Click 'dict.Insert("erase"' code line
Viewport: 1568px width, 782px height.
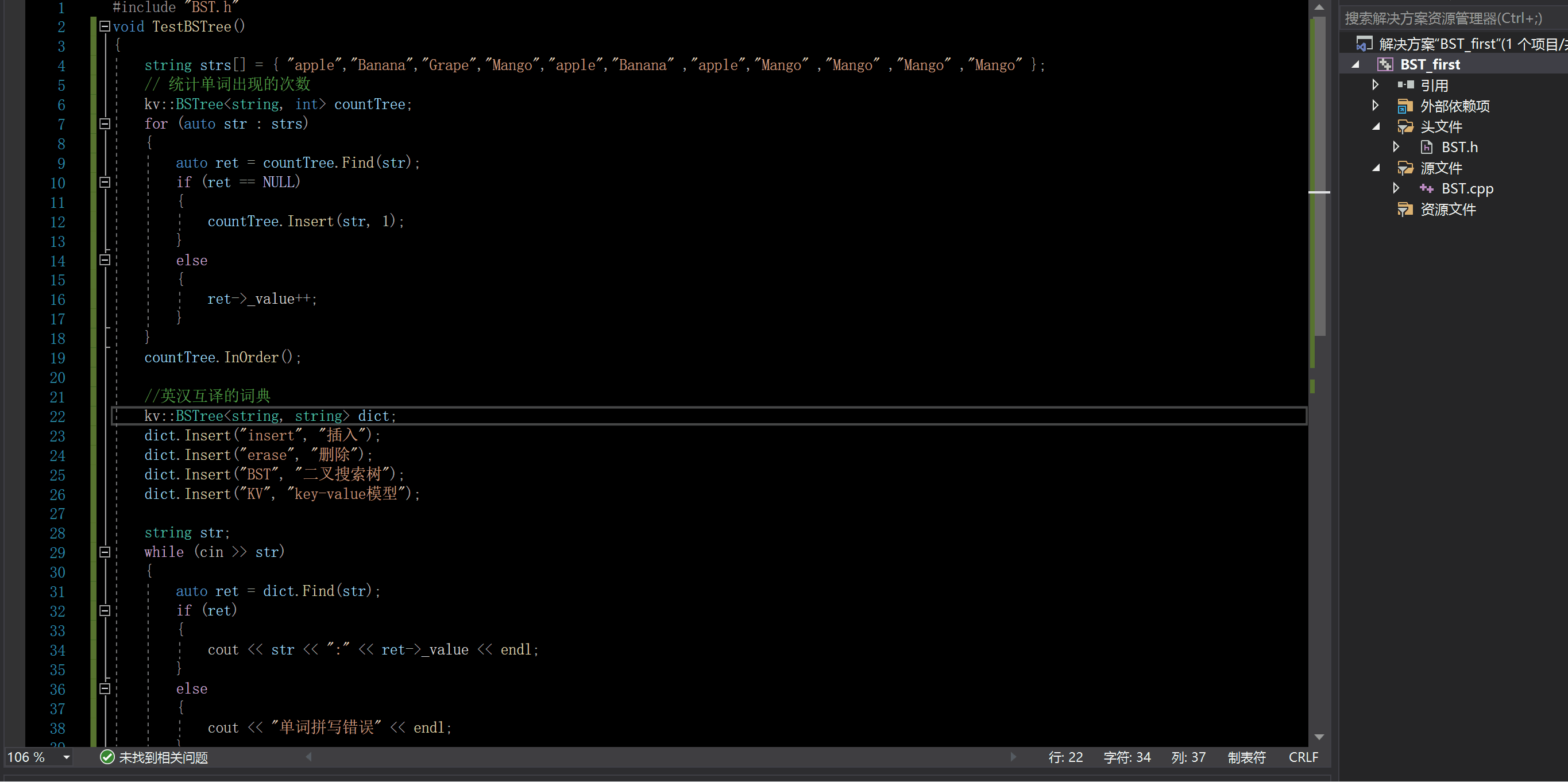[x=258, y=455]
